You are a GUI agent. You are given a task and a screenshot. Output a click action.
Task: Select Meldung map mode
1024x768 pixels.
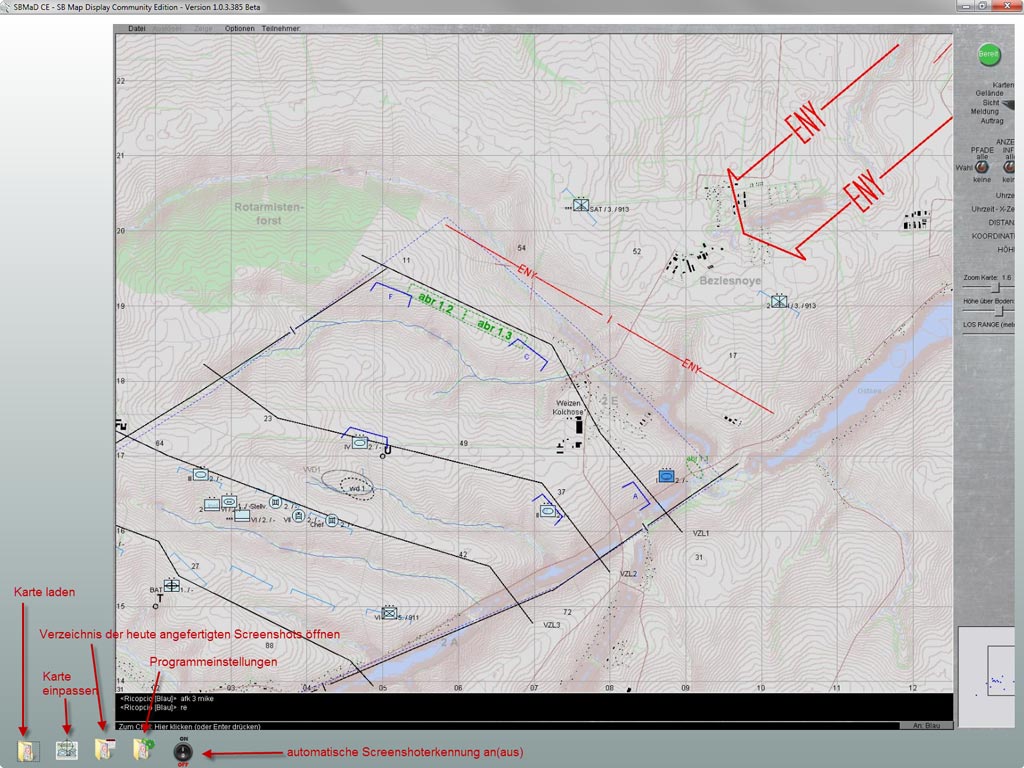(x=985, y=112)
